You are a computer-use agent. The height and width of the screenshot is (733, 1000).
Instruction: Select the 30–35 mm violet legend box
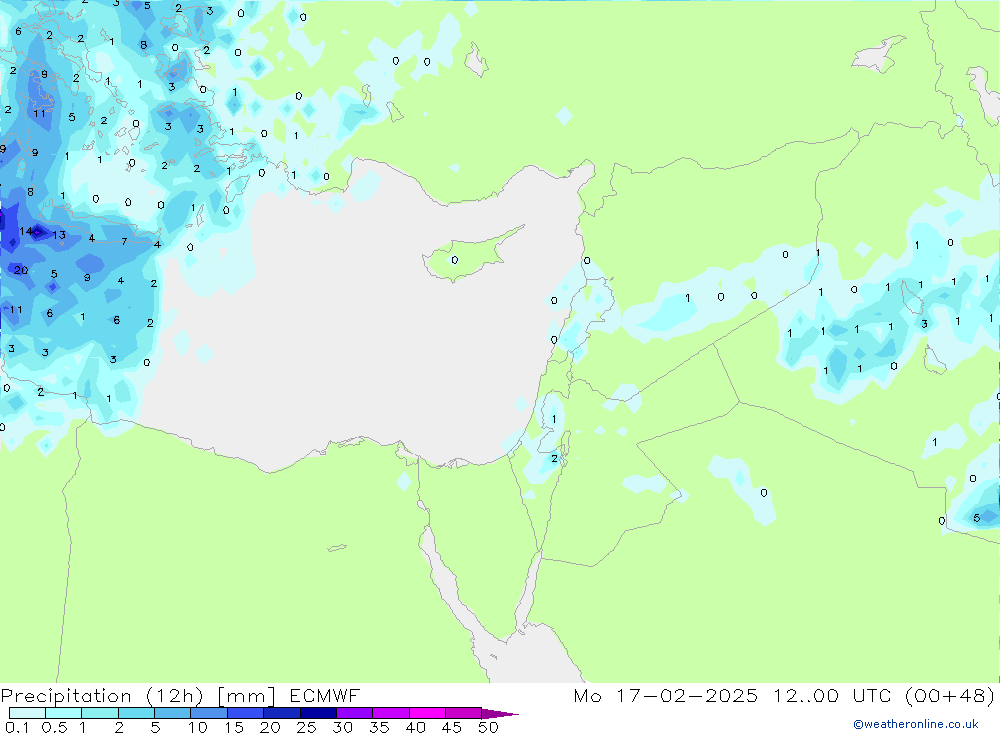pyautogui.click(x=355, y=713)
